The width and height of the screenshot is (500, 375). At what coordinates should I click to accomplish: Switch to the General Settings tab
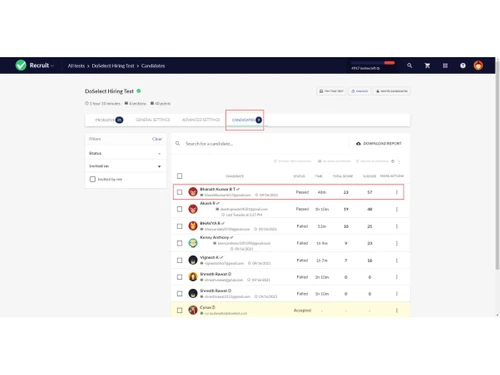click(153, 120)
